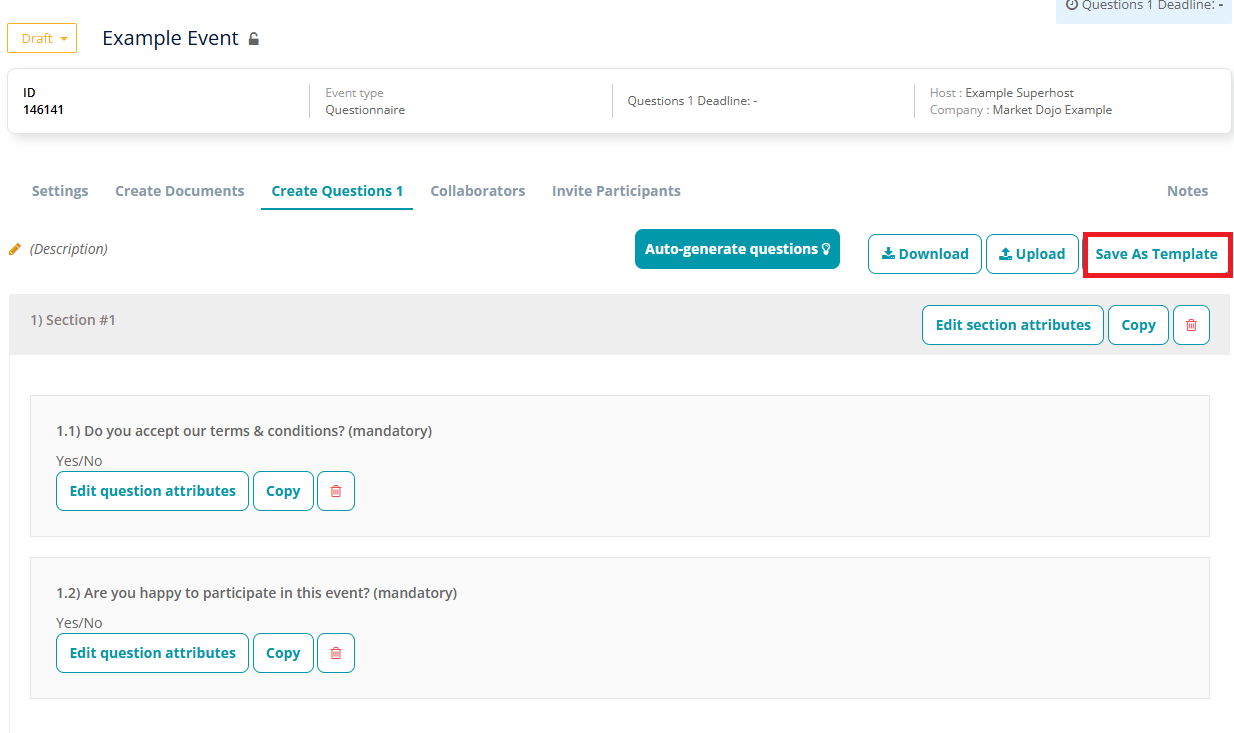Screen dimensions: 1234x733
Task: Click Event type Questionnaire value
Action: [x=365, y=110]
